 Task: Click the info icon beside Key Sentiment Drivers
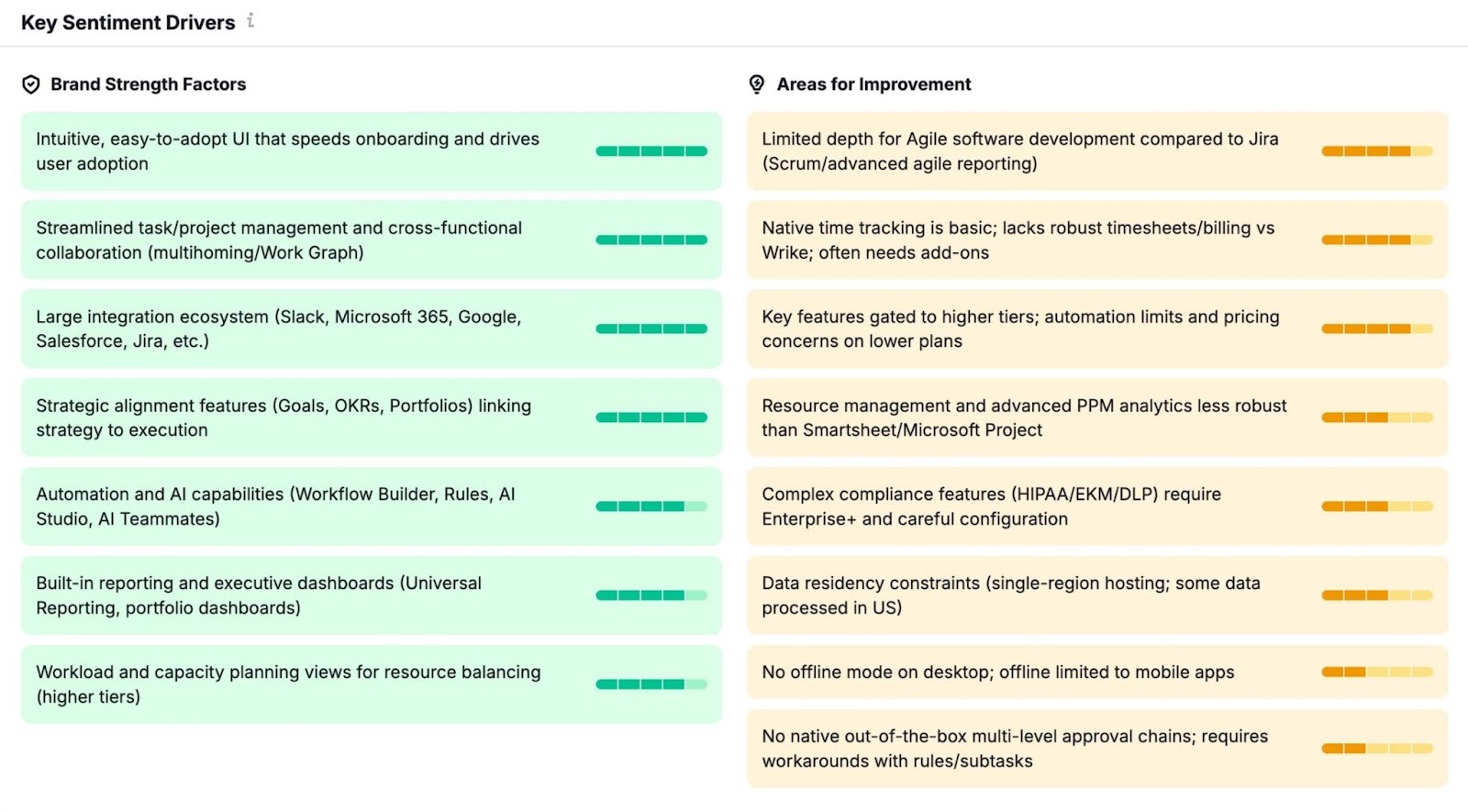pyautogui.click(x=250, y=20)
